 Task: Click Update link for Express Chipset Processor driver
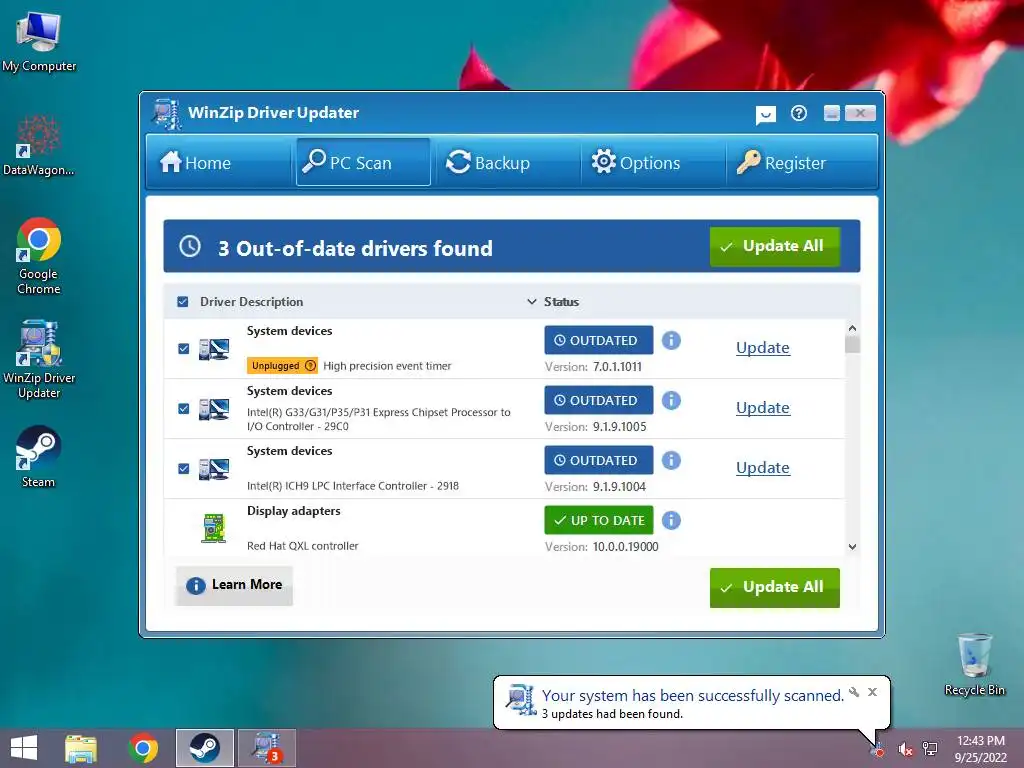pos(763,408)
